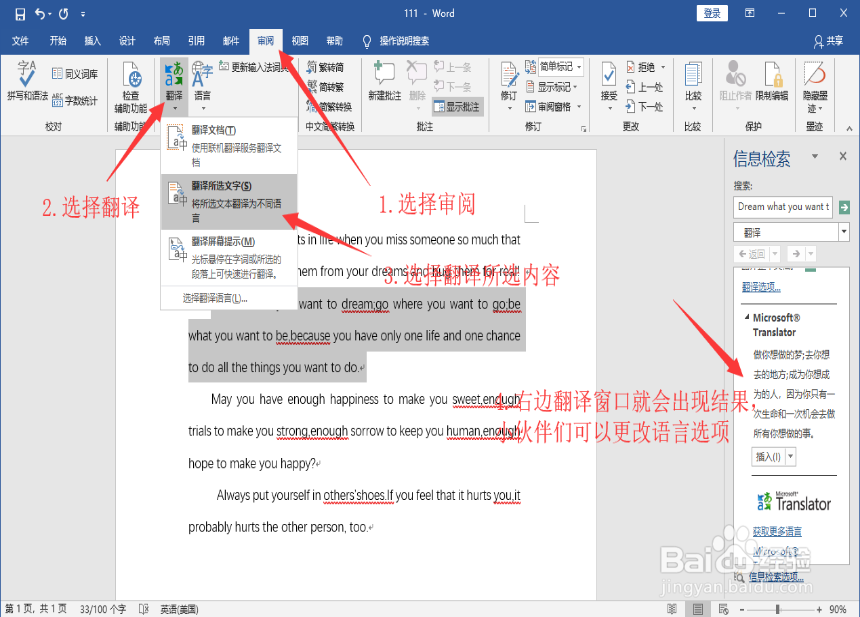
Task: Open the 翻译选项 link
Action: tap(761, 287)
